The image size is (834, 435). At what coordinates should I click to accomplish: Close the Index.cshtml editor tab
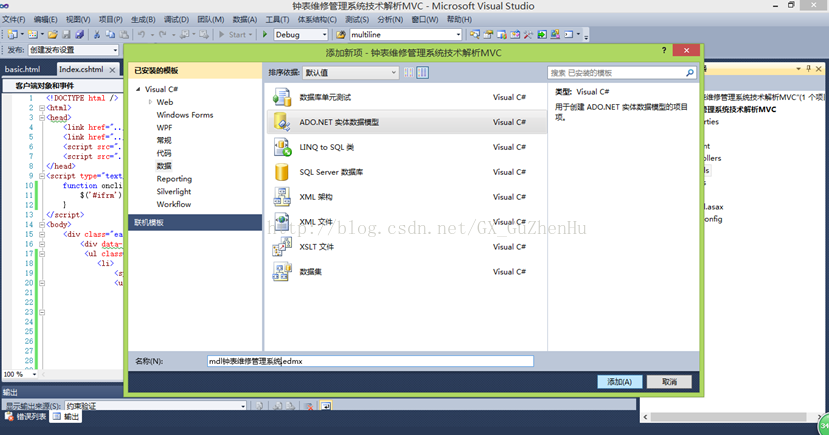tap(112, 70)
